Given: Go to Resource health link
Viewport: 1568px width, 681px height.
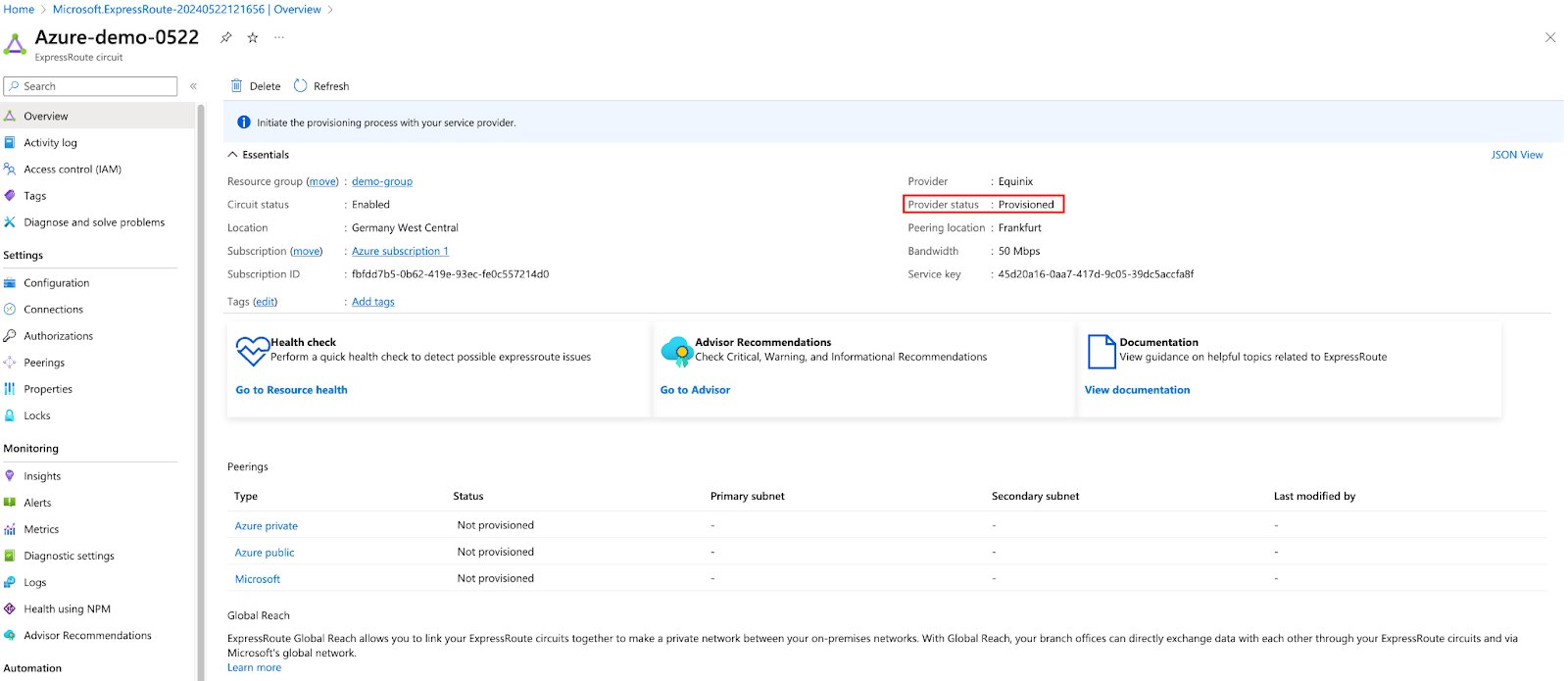Looking at the screenshot, I should 291,390.
